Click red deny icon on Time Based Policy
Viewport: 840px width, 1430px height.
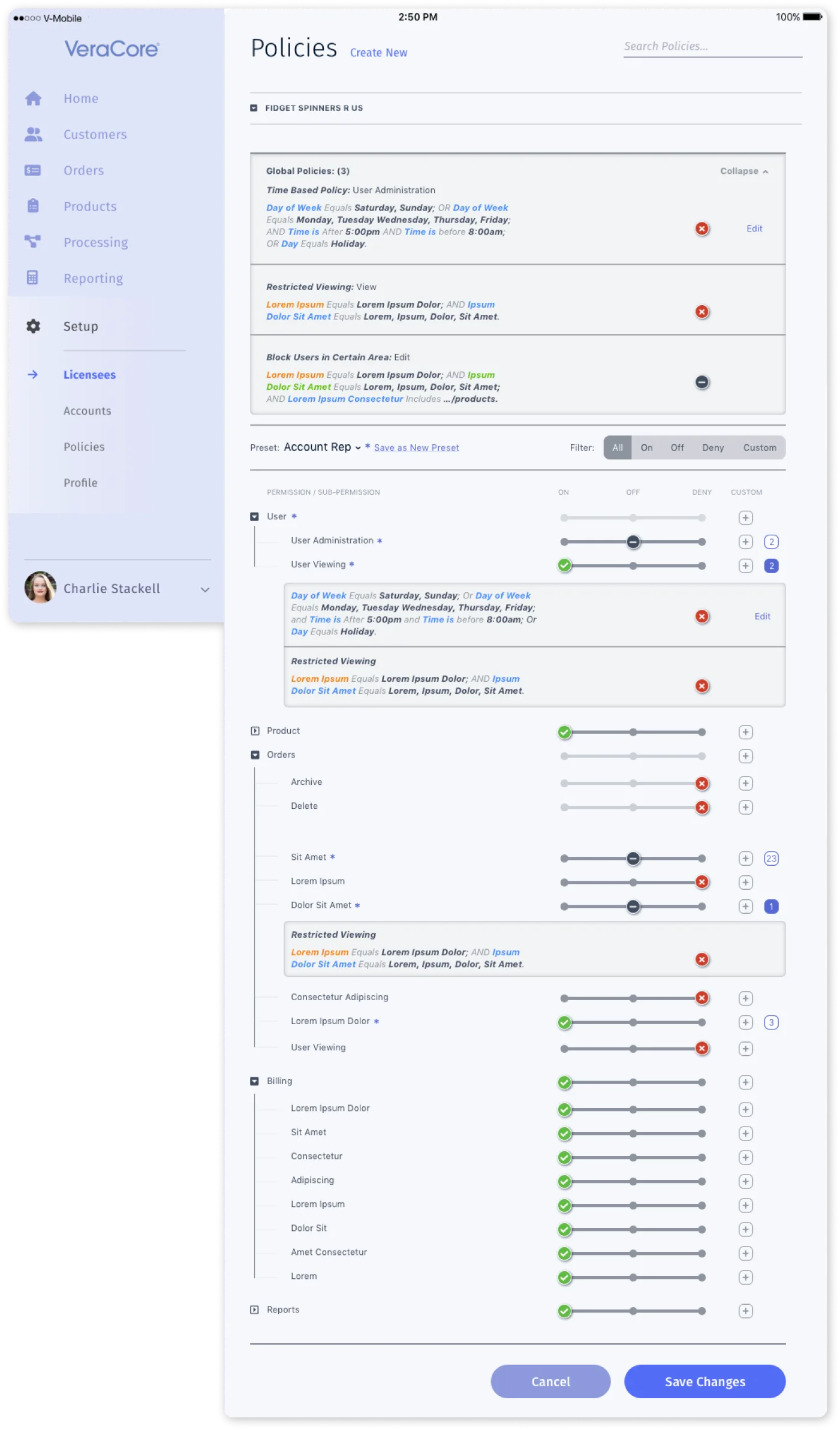point(702,228)
